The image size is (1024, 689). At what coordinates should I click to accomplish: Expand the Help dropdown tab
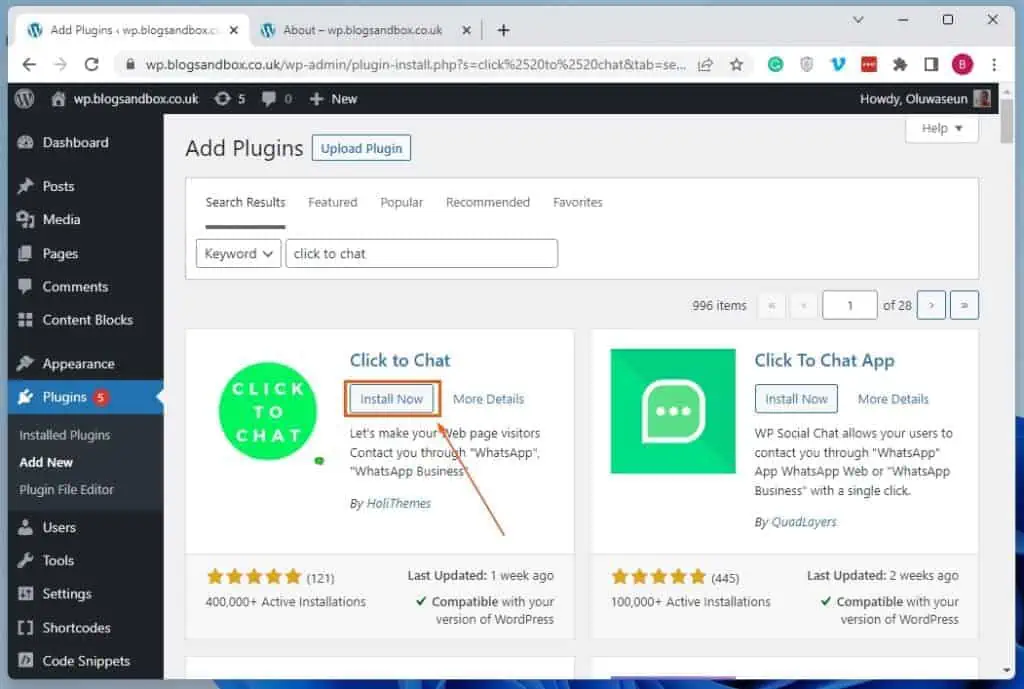(942, 129)
